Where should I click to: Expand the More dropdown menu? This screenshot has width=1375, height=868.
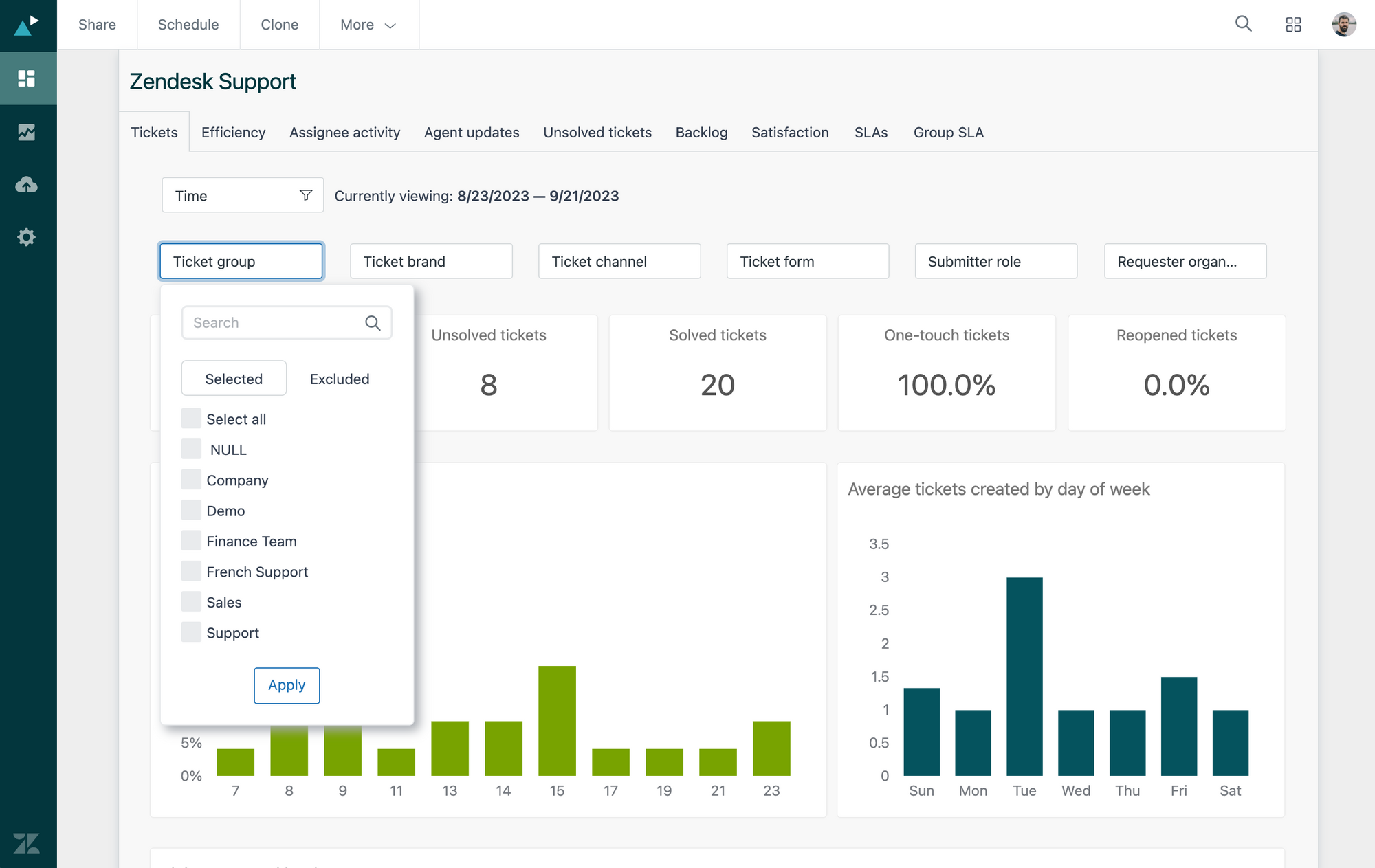point(368,25)
